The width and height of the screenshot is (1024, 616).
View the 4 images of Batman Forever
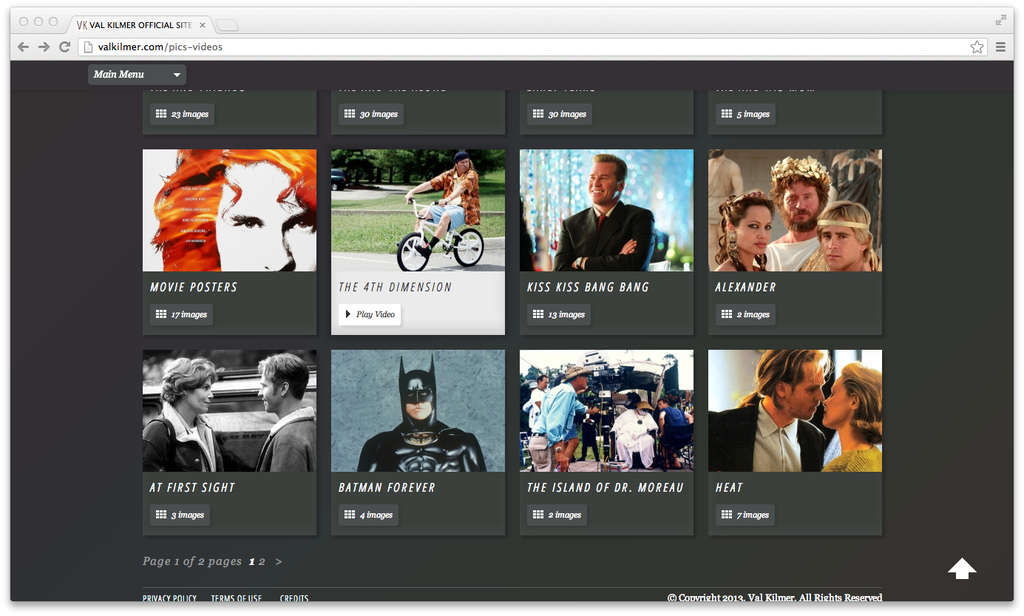(x=368, y=515)
